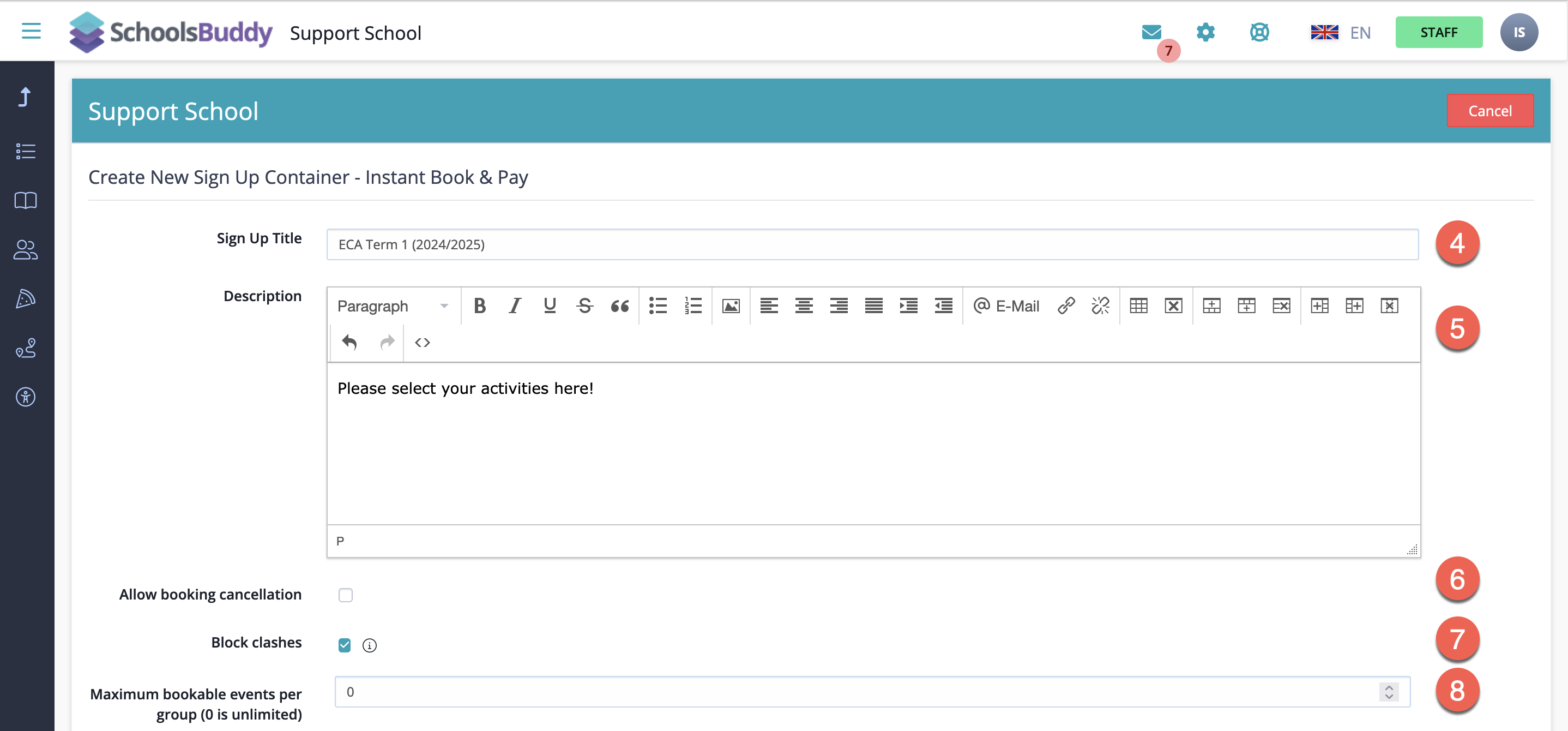Screen dimensions: 1568x731
Task: Click the settings gear in header
Action: (x=1205, y=32)
